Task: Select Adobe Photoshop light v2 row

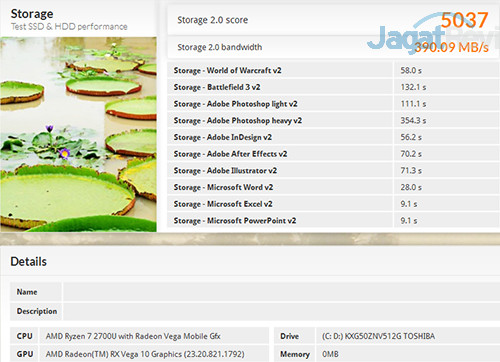Action: 333,104
